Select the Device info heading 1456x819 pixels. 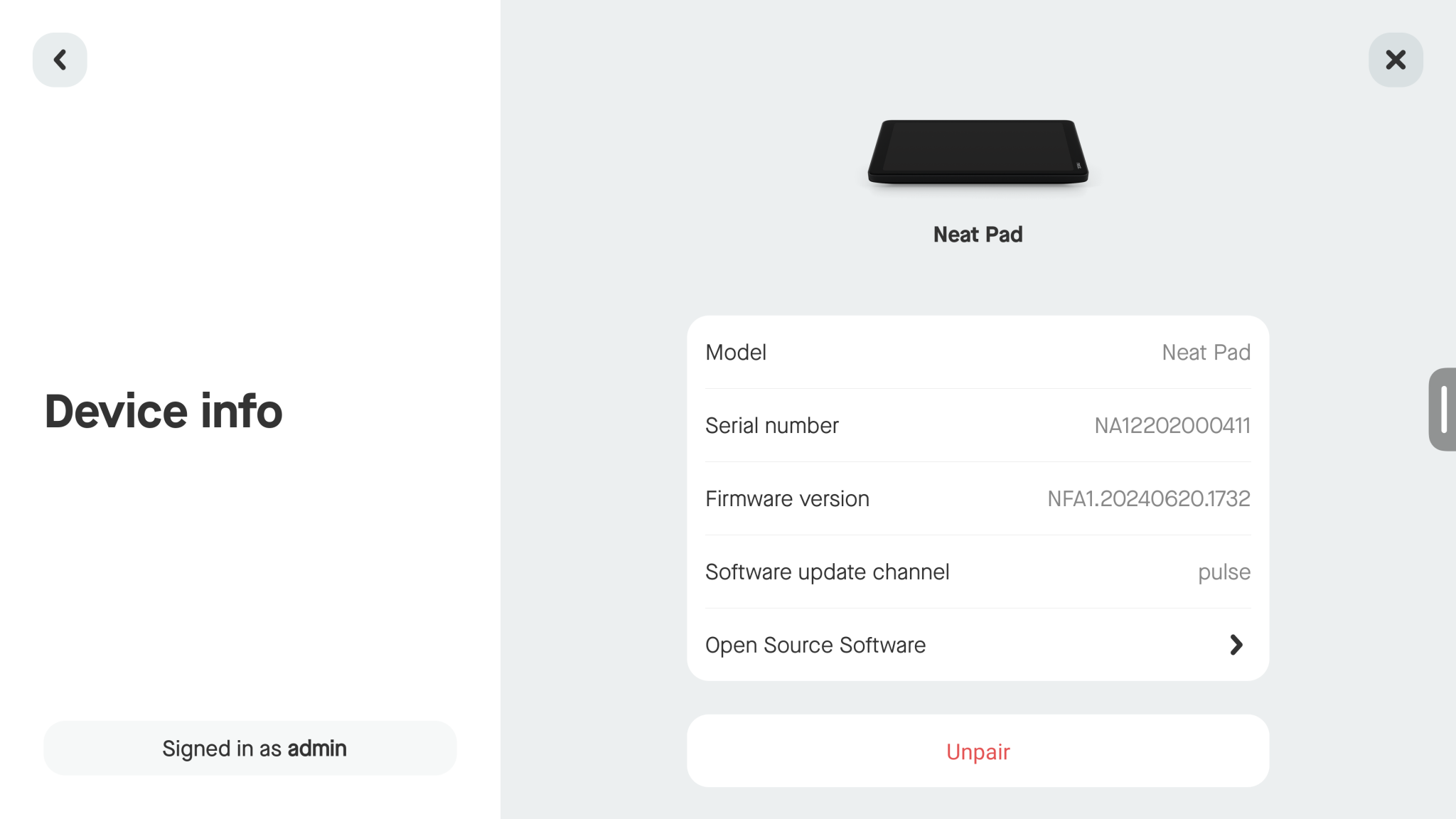(x=163, y=410)
